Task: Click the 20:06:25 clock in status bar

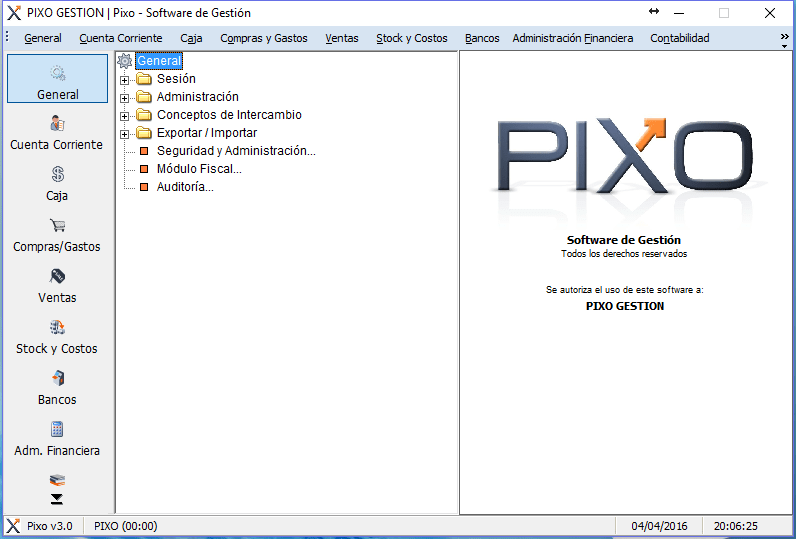Action: click(x=736, y=526)
